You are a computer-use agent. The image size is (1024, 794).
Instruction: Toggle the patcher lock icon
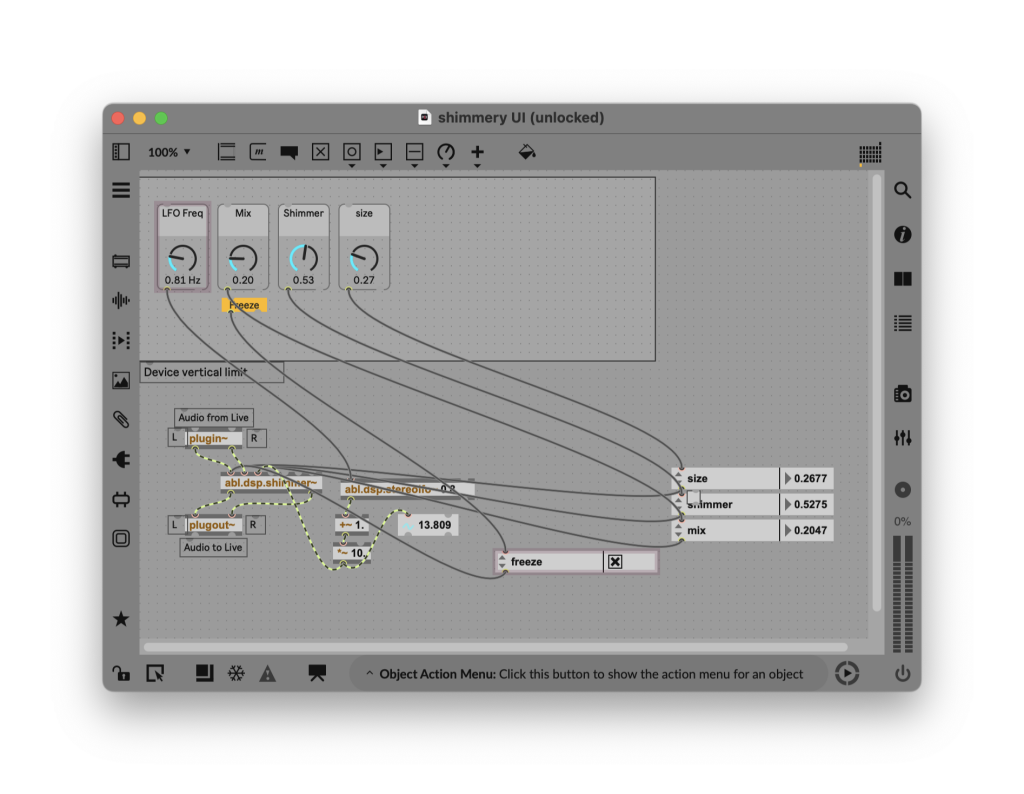tap(120, 673)
